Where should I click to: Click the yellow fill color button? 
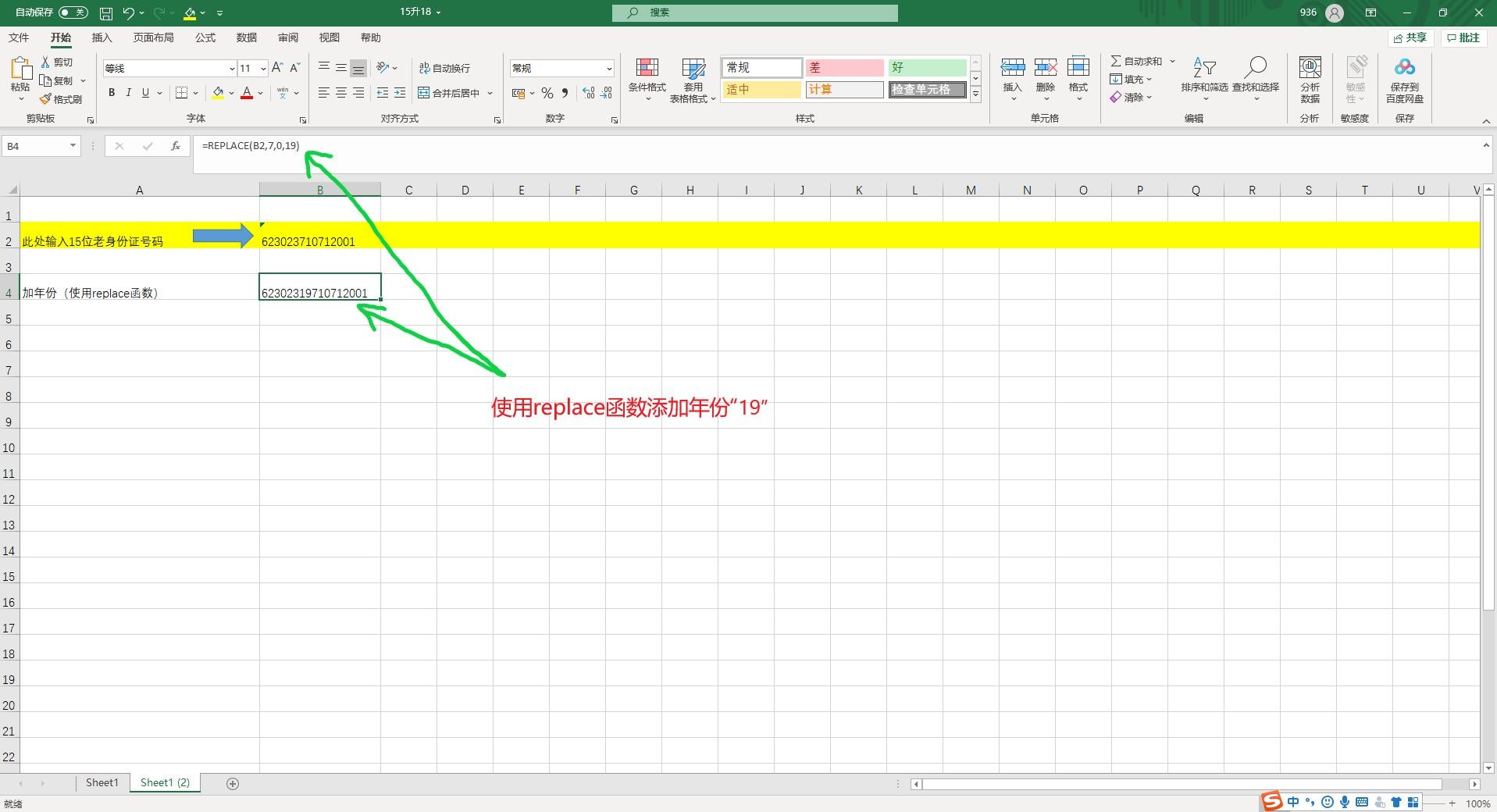(218, 93)
